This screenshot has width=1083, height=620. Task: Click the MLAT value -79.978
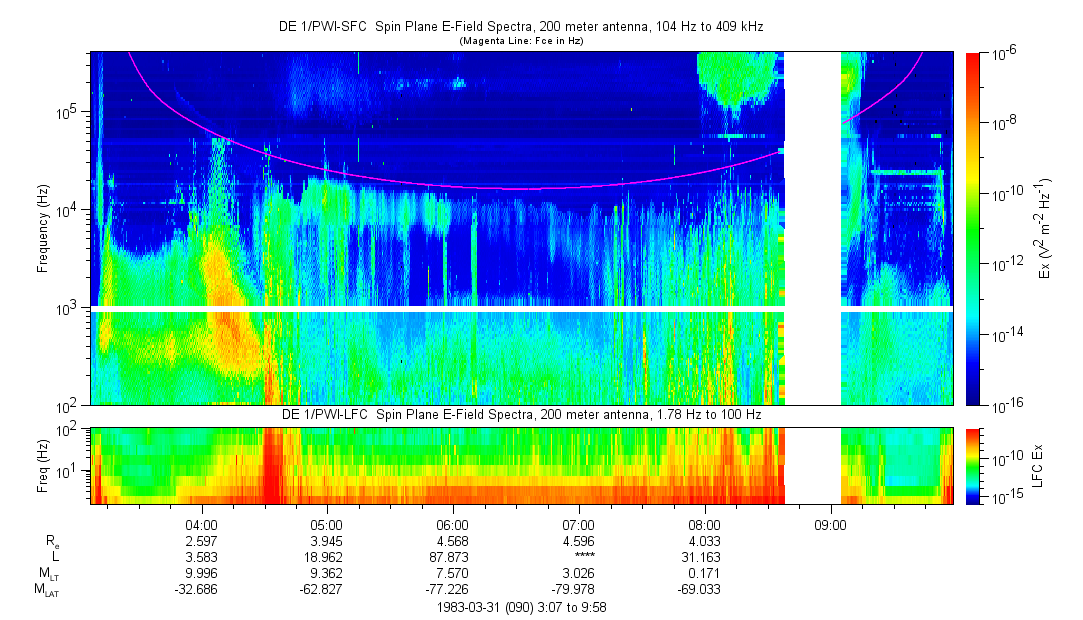coord(579,591)
